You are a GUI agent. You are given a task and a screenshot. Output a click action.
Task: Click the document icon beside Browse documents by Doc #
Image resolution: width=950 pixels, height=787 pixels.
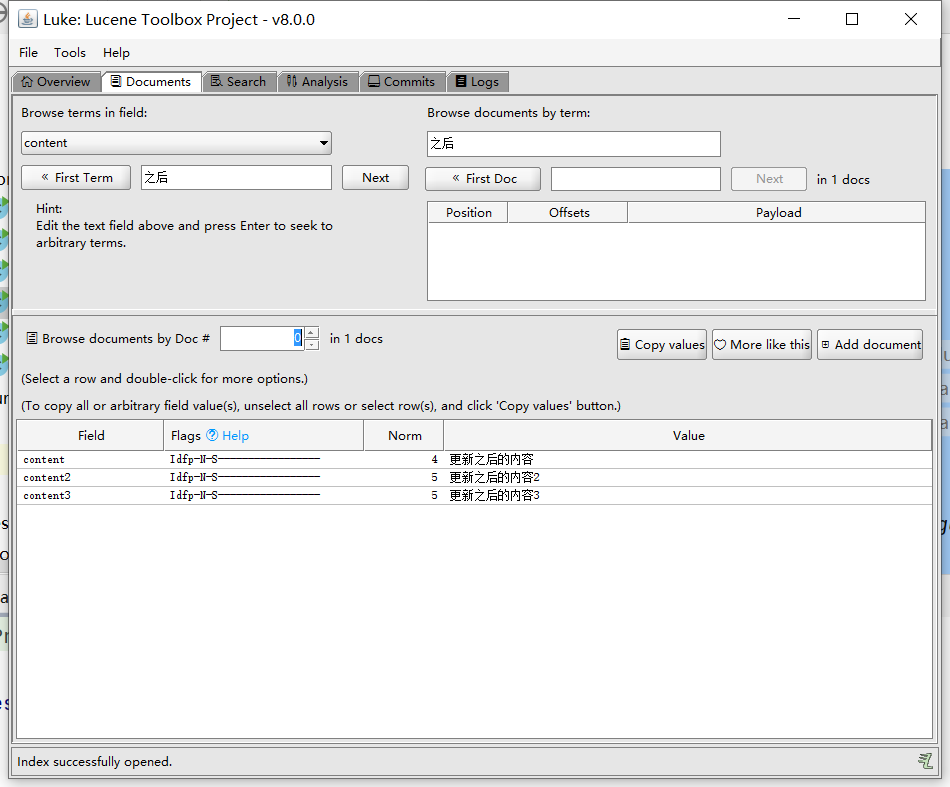(x=32, y=338)
